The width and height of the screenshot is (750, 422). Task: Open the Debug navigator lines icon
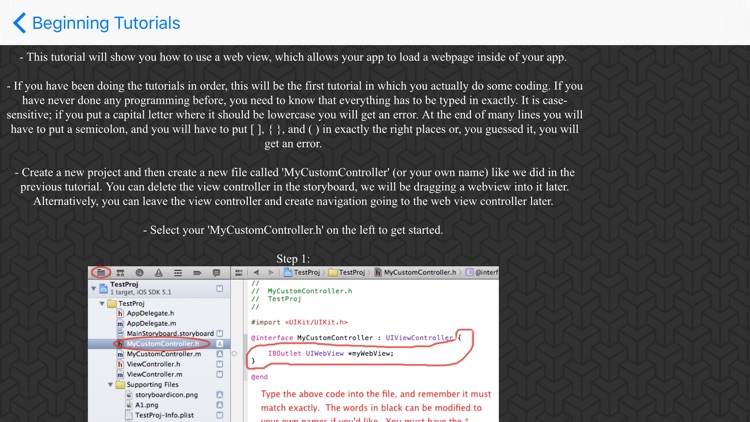(x=178, y=273)
